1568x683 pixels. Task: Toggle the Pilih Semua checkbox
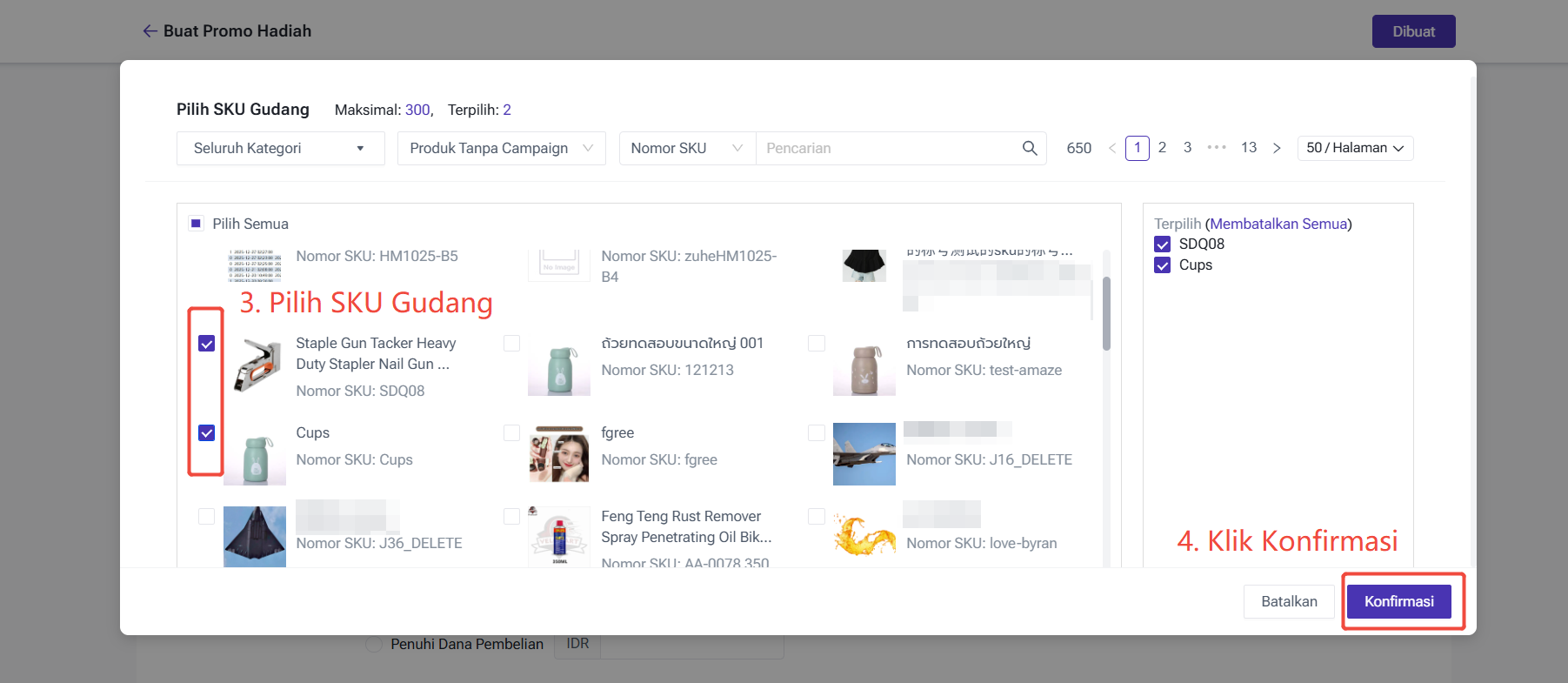coord(197,224)
